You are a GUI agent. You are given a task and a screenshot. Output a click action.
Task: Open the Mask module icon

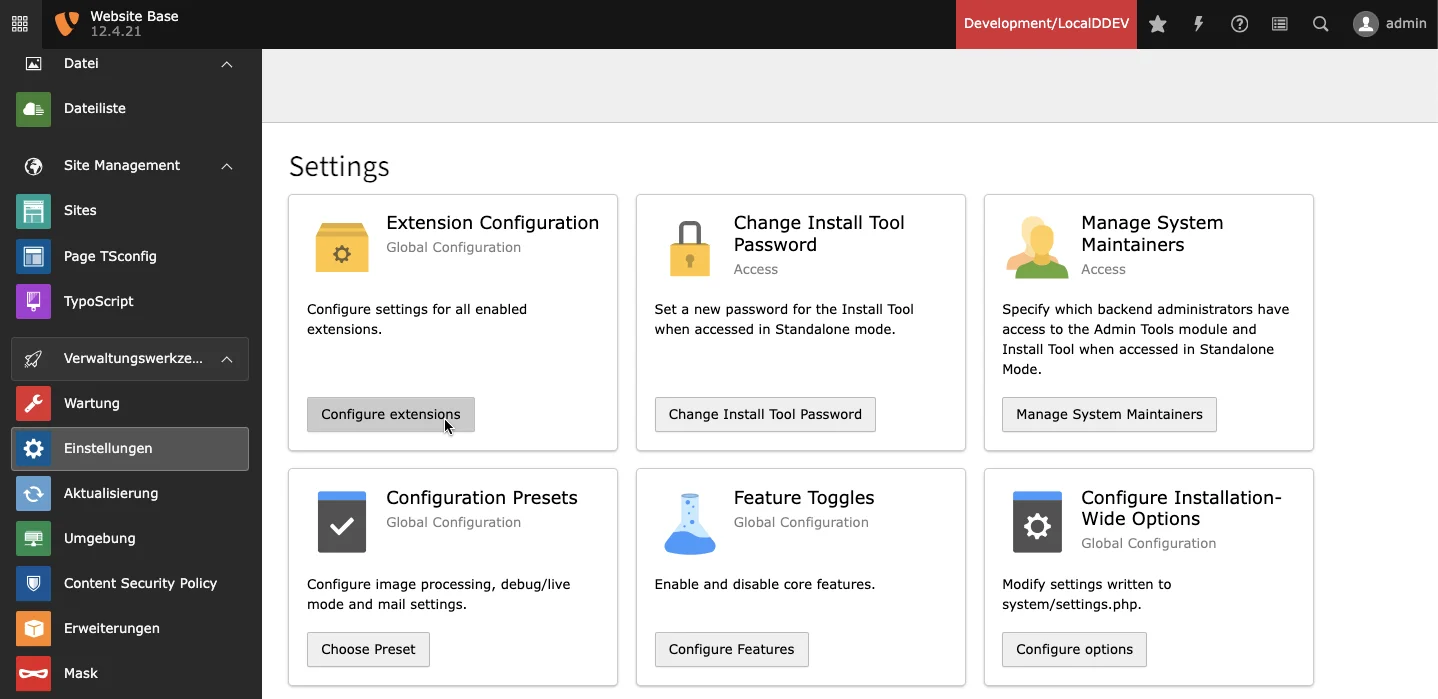(x=33, y=674)
